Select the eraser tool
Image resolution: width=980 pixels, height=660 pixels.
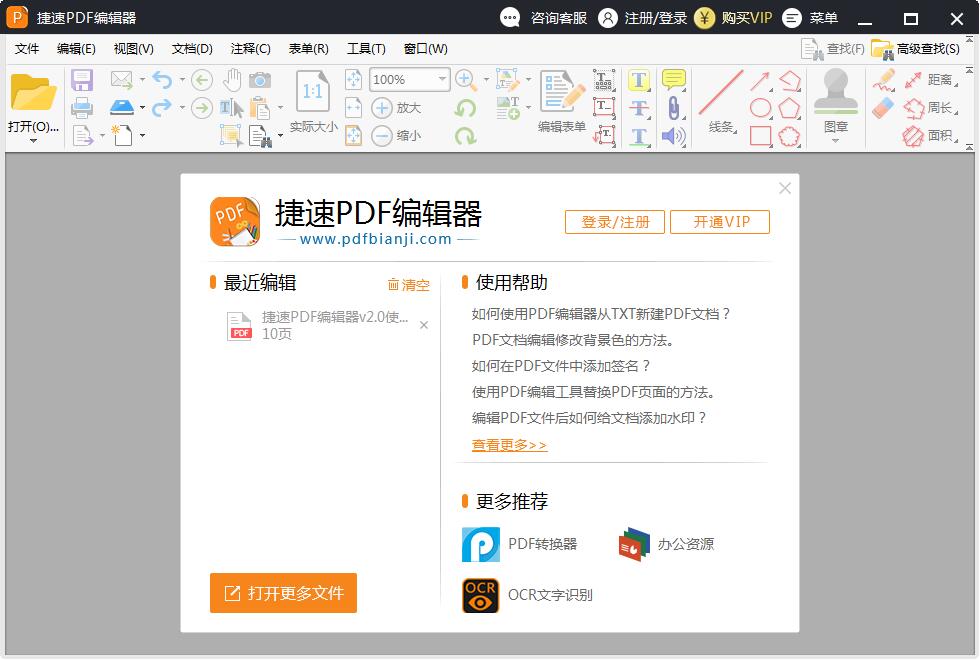pos(883,108)
